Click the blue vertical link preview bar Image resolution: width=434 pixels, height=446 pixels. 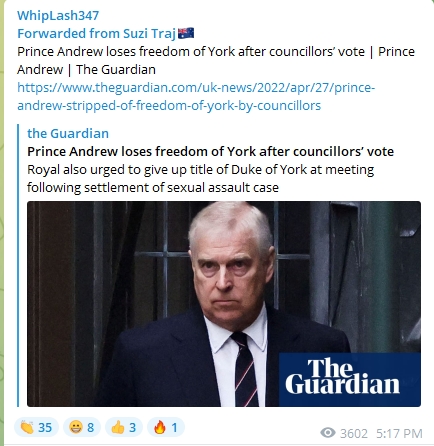coord(18,265)
